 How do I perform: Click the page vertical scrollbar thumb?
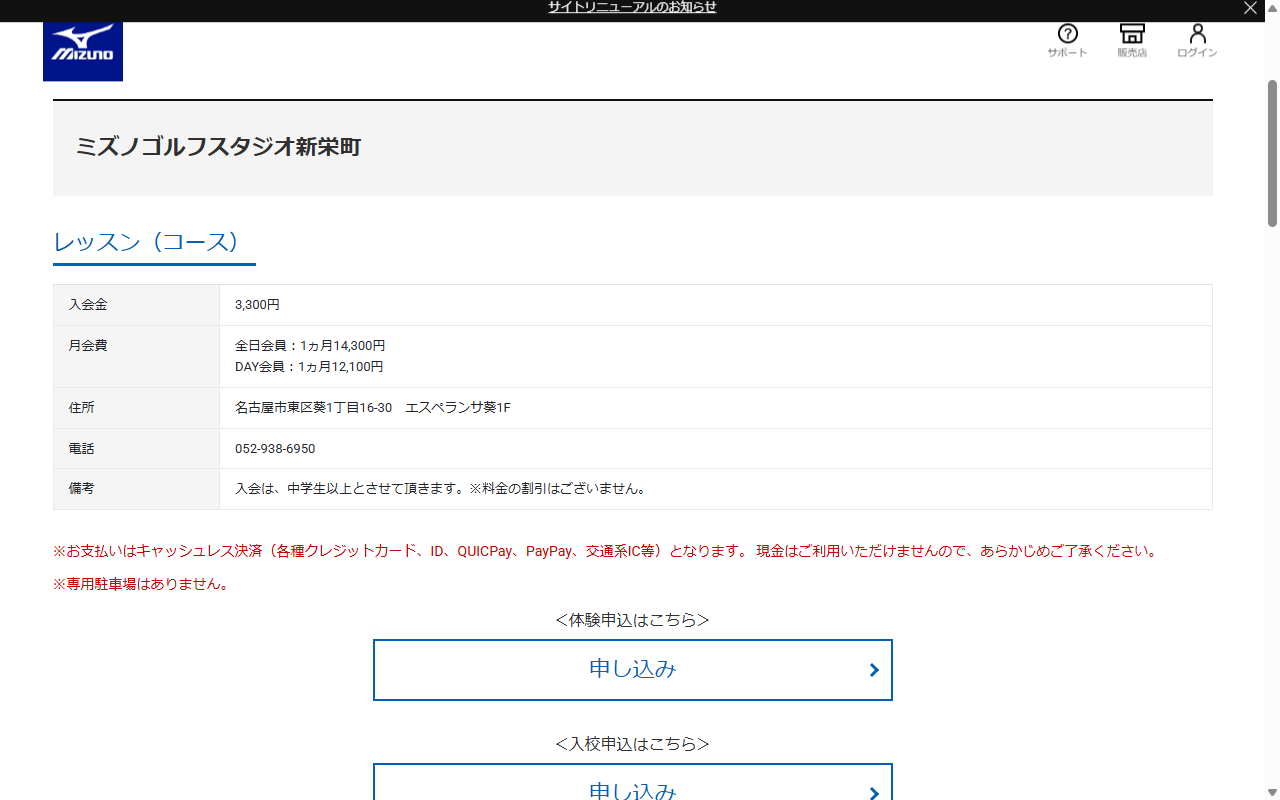pos(1272,152)
